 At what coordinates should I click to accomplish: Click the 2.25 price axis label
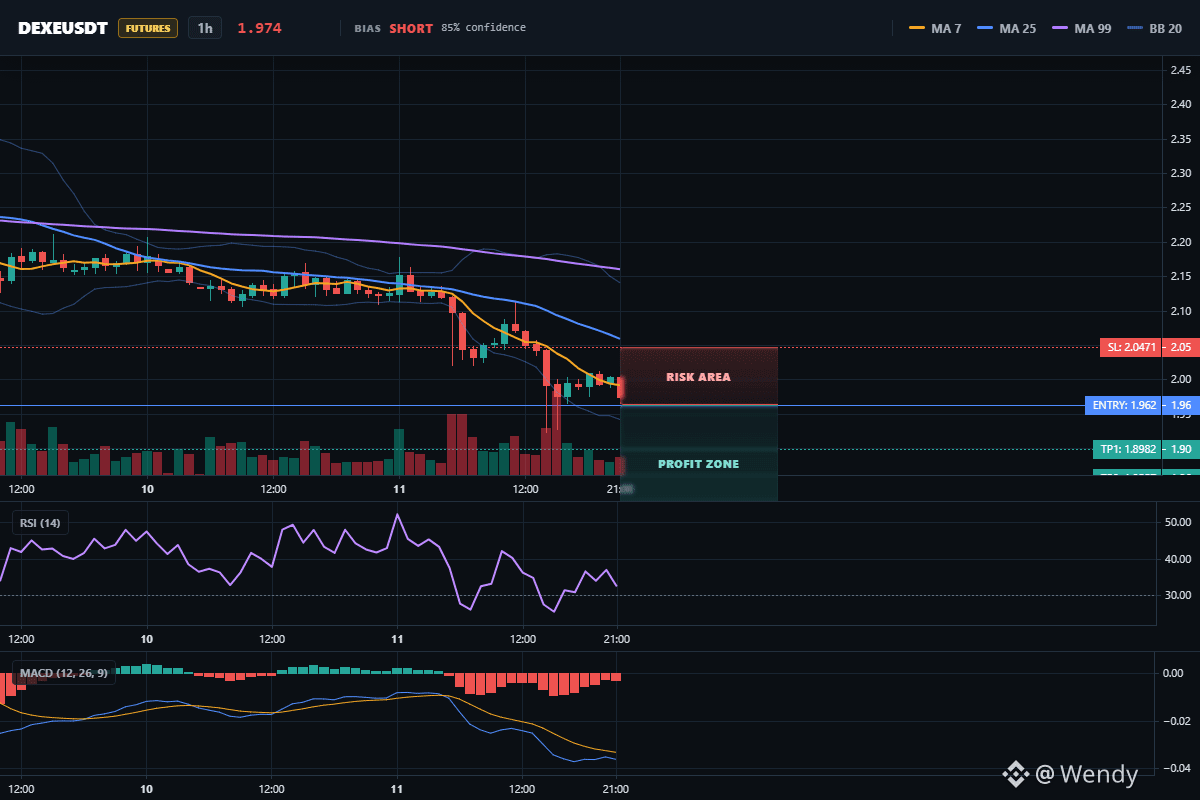coord(1180,208)
